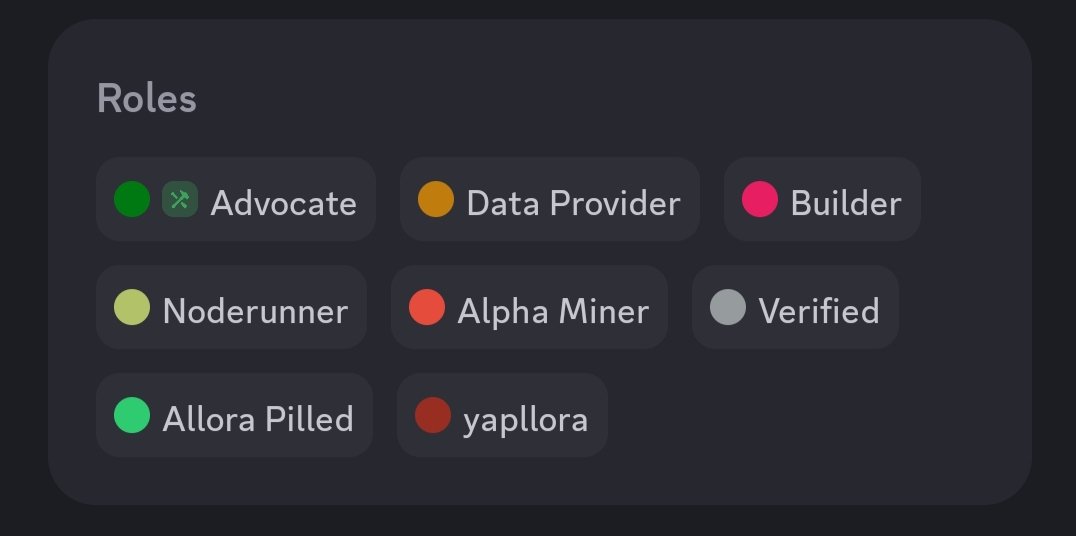Click the bright green Allora Pilled dot

(x=132, y=415)
